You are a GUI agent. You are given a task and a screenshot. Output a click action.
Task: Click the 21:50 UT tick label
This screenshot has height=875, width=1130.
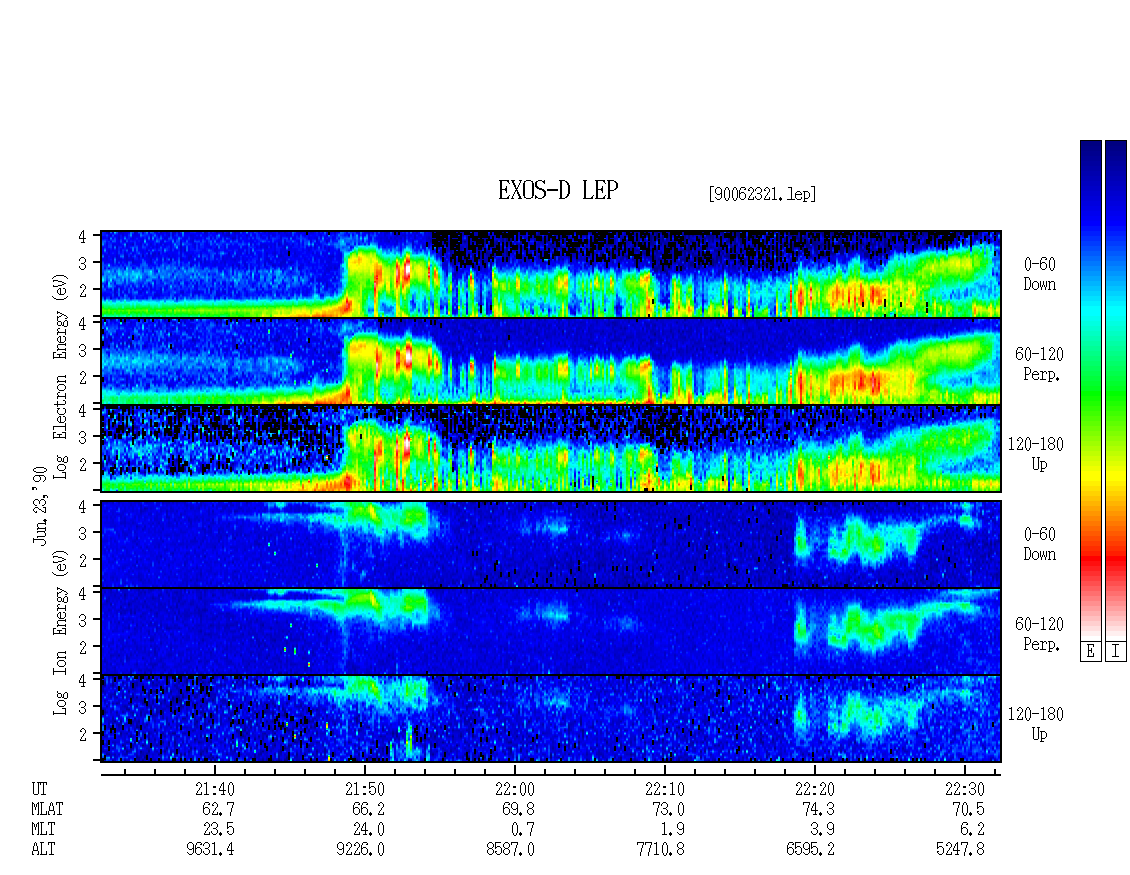click(x=365, y=789)
